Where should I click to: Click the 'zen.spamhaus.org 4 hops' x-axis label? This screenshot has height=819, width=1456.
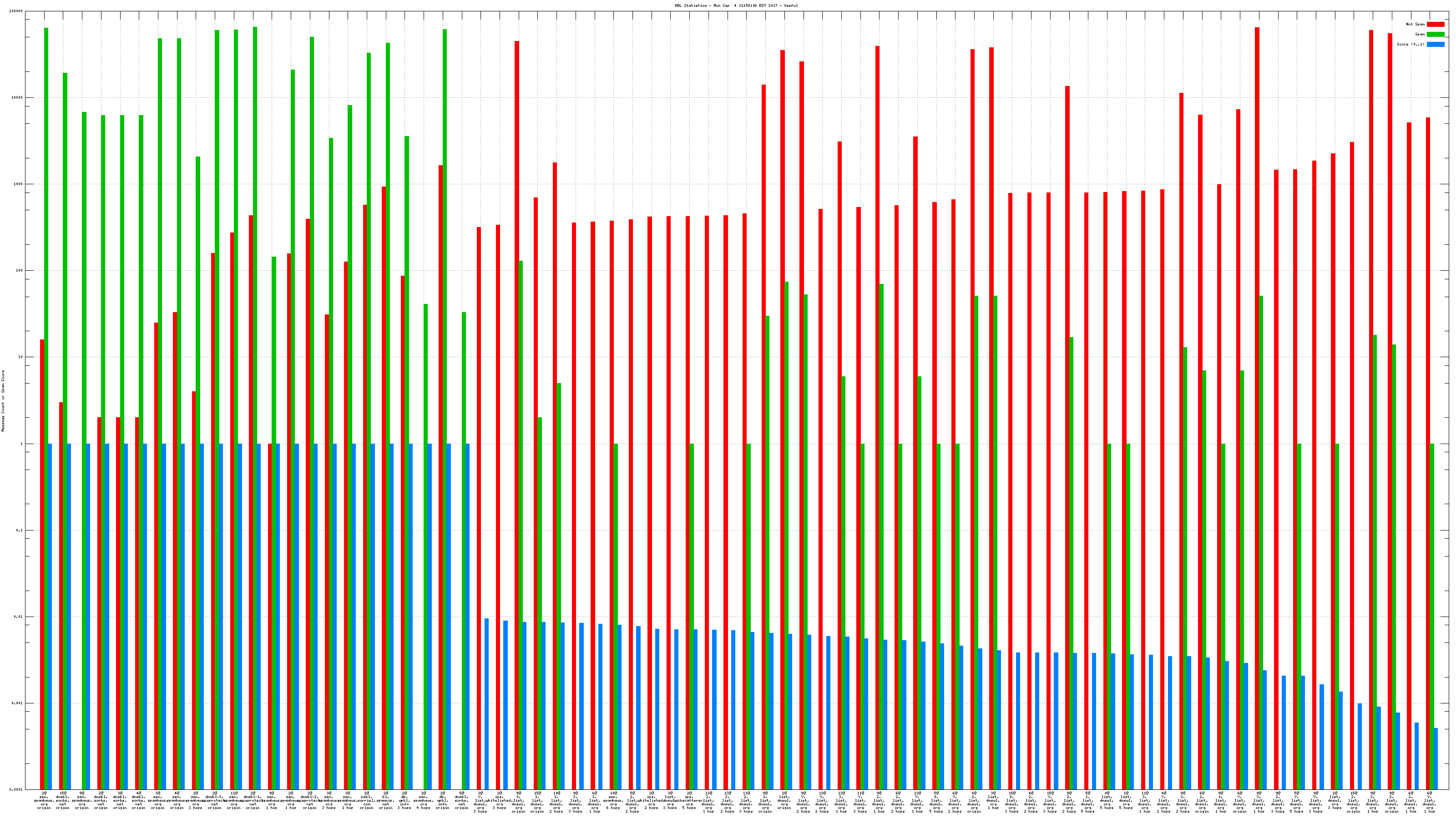(x=423, y=800)
